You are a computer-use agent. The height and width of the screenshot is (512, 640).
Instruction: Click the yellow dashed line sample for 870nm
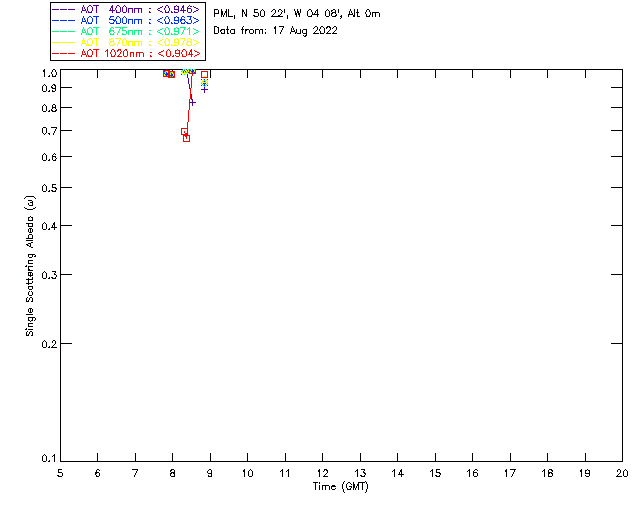[x=64, y=42]
